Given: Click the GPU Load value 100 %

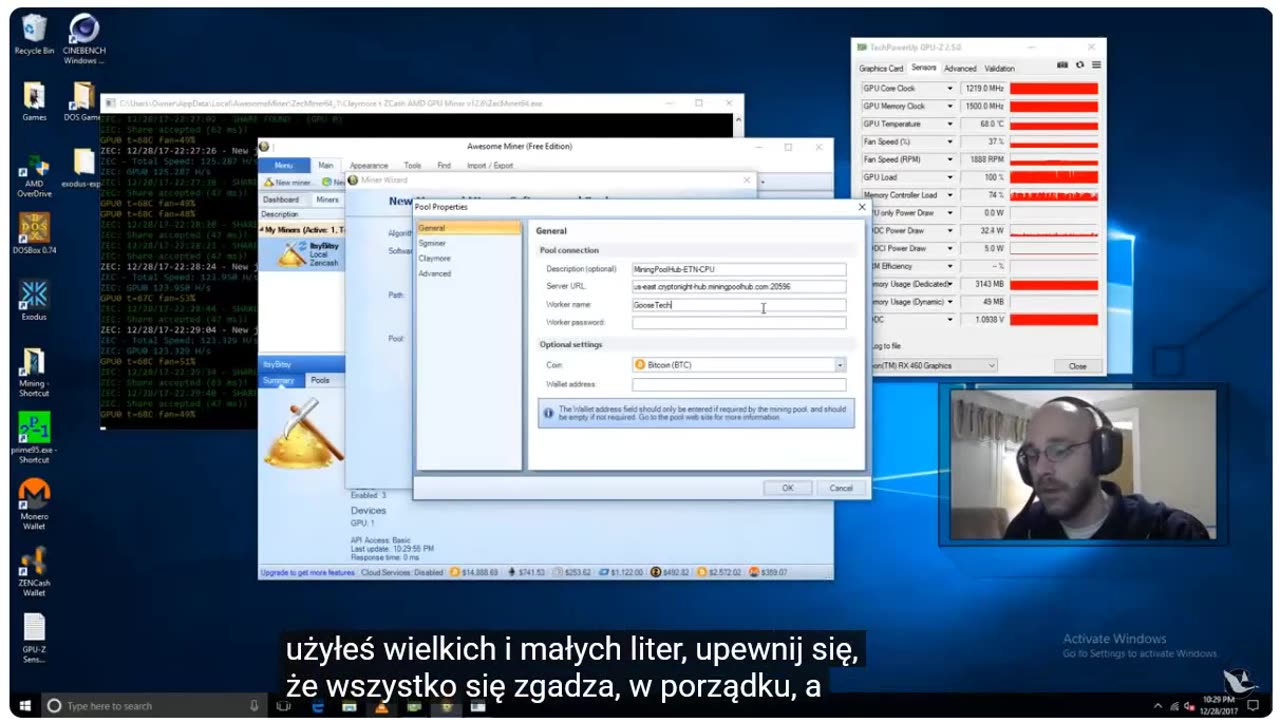Looking at the screenshot, I should [982, 177].
